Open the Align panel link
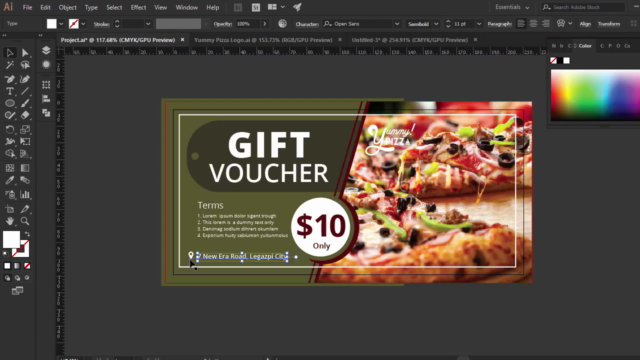This screenshot has height=360, width=640. [x=585, y=24]
